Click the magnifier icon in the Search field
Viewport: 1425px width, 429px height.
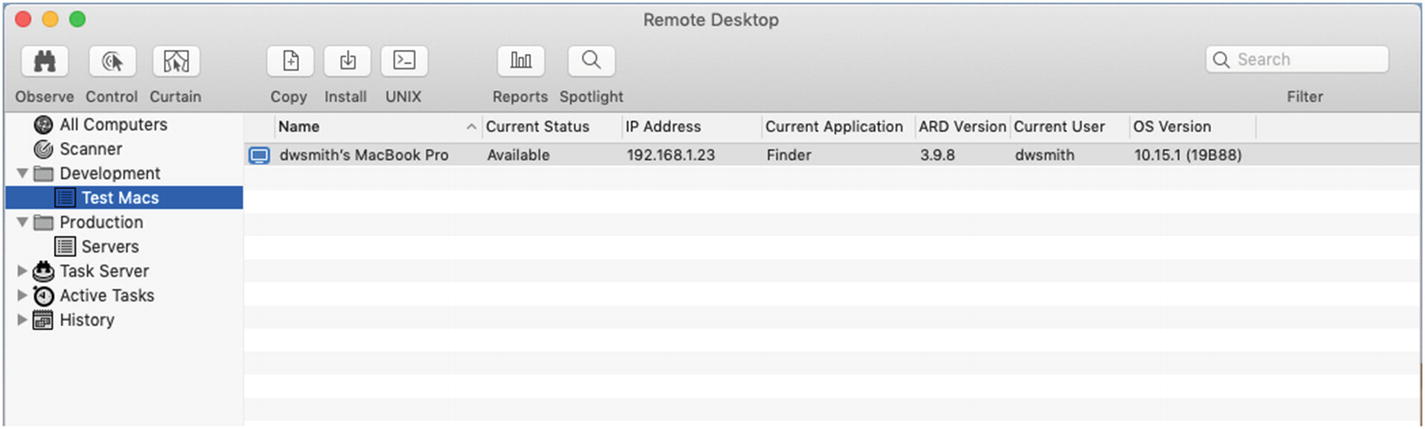pyautogui.click(x=1221, y=60)
